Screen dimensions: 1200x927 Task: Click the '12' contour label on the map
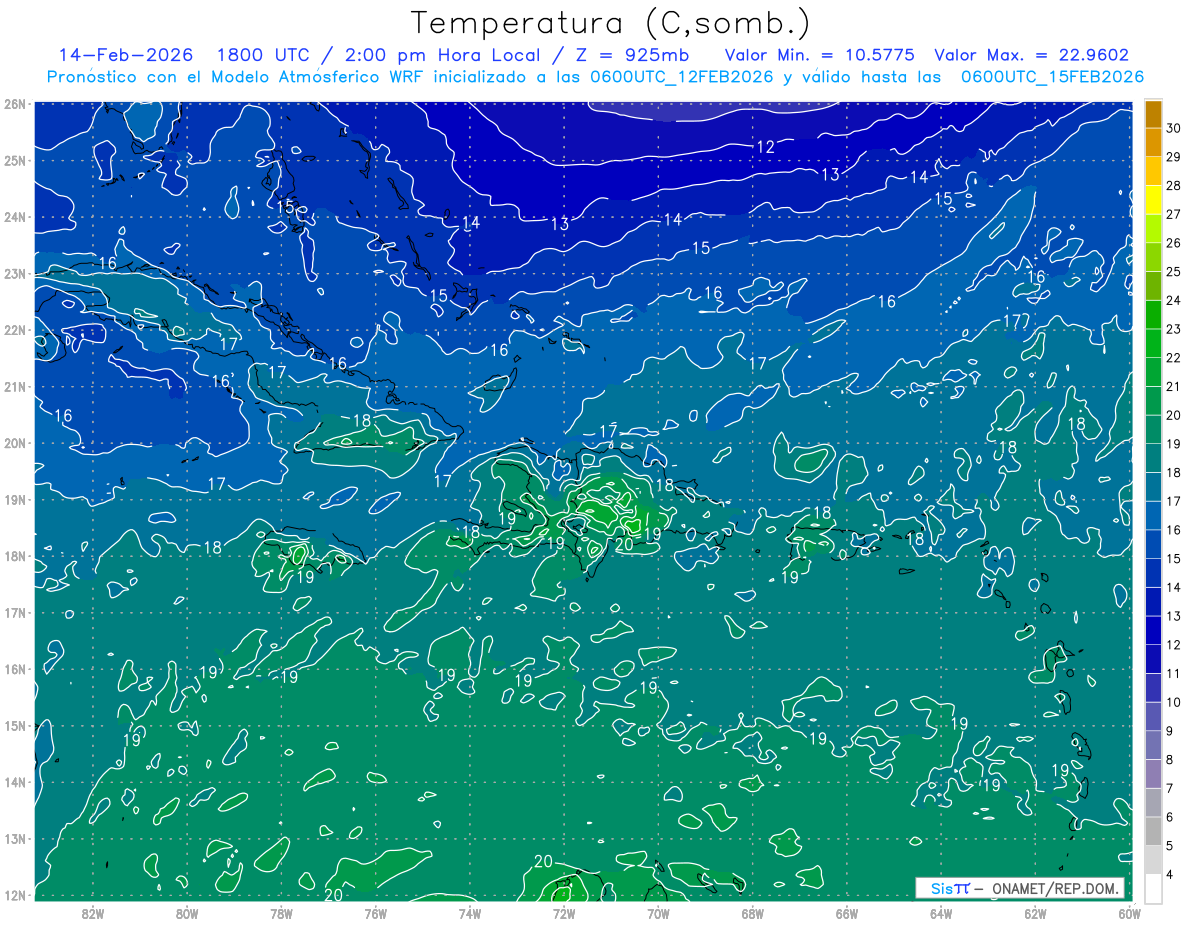[x=765, y=147]
